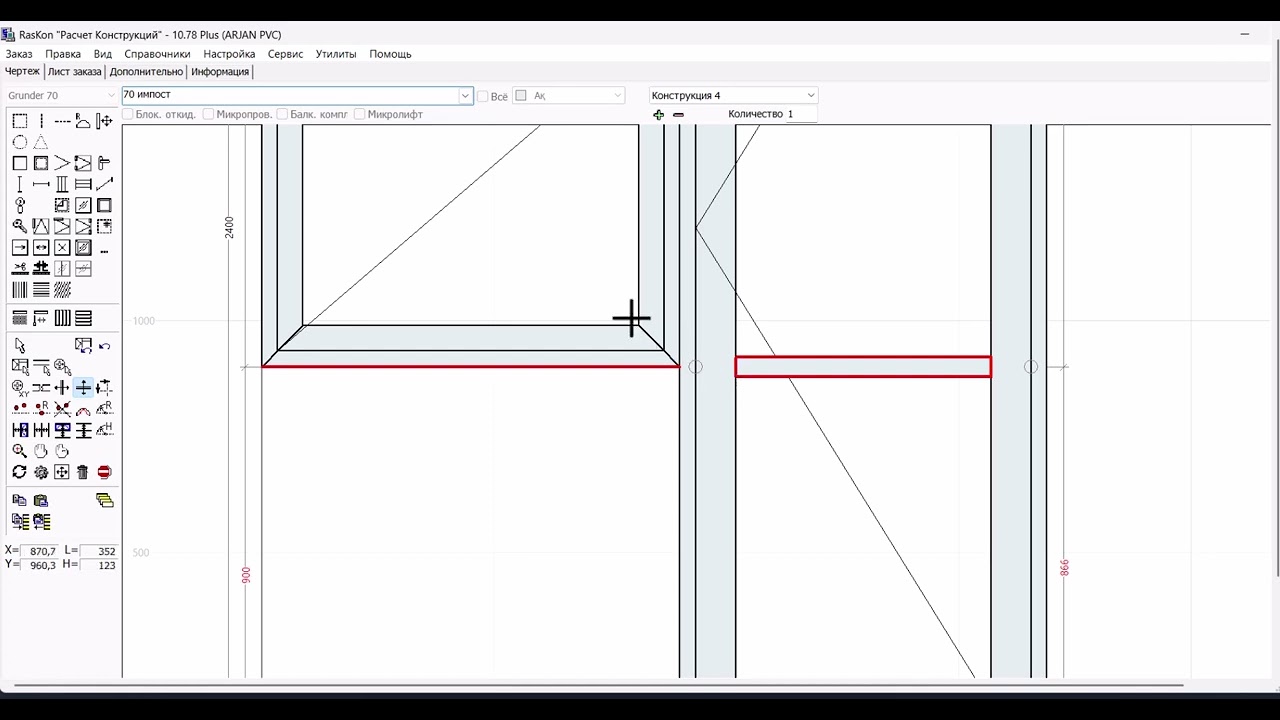Choose the horizontal lines hatch fill

(x=41, y=290)
